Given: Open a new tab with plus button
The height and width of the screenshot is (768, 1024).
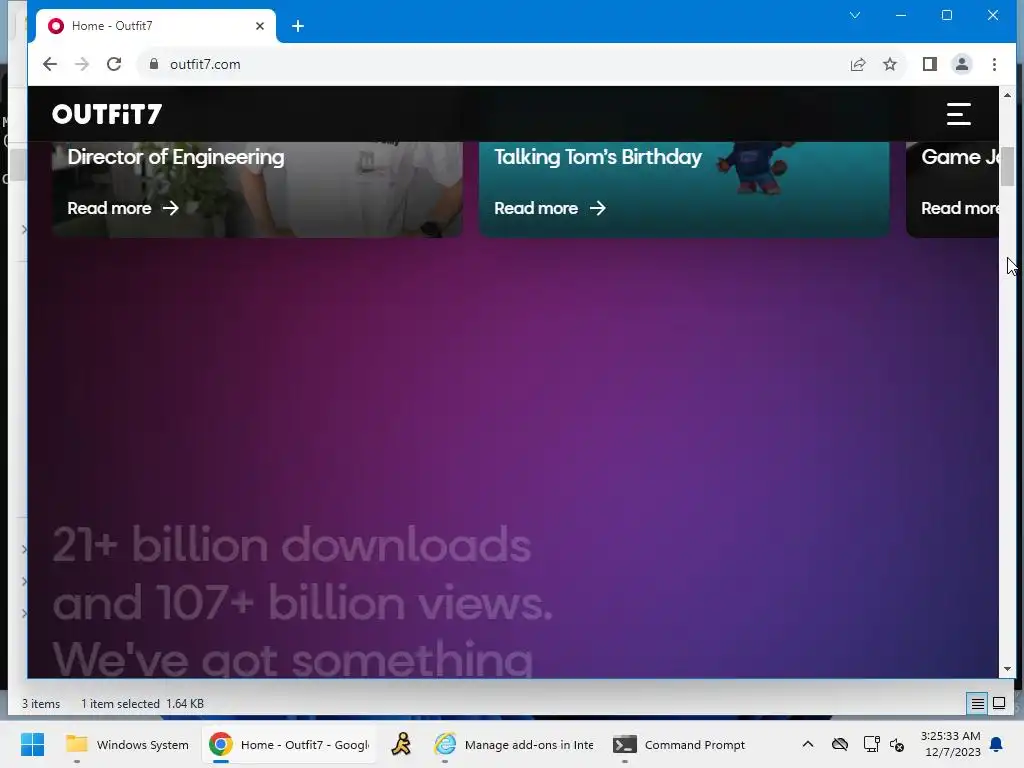Looking at the screenshot, I should [x=298, y=26].
